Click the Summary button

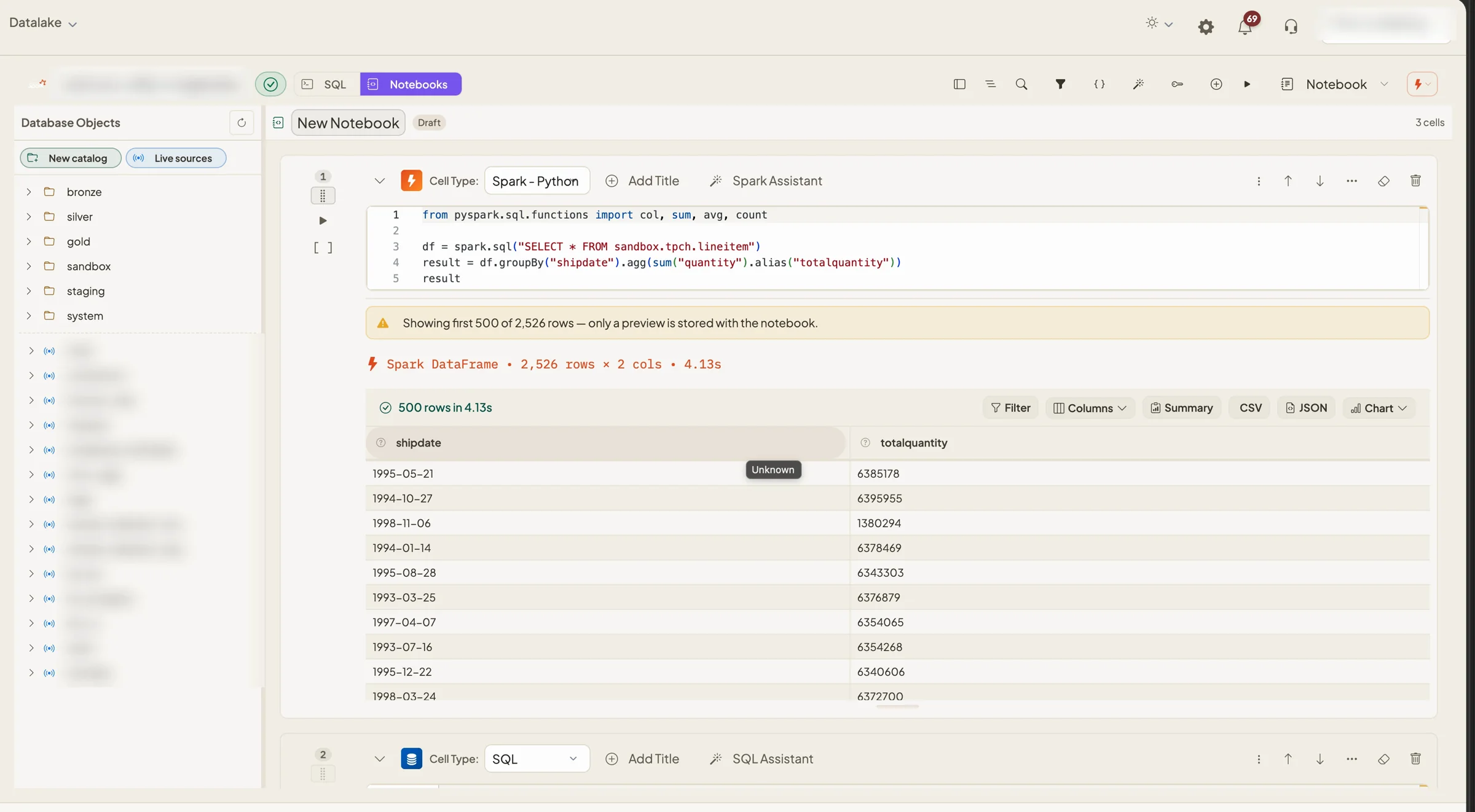(x=1181, y=408)
